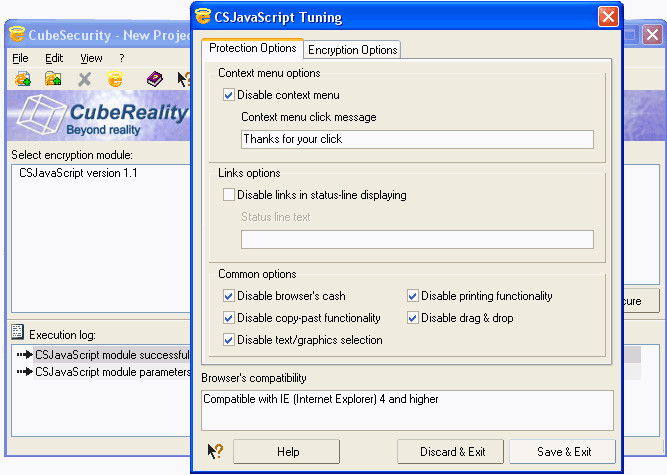The image size is (667, 475).
Task: Open the File menu
Action: coord(20,58)
